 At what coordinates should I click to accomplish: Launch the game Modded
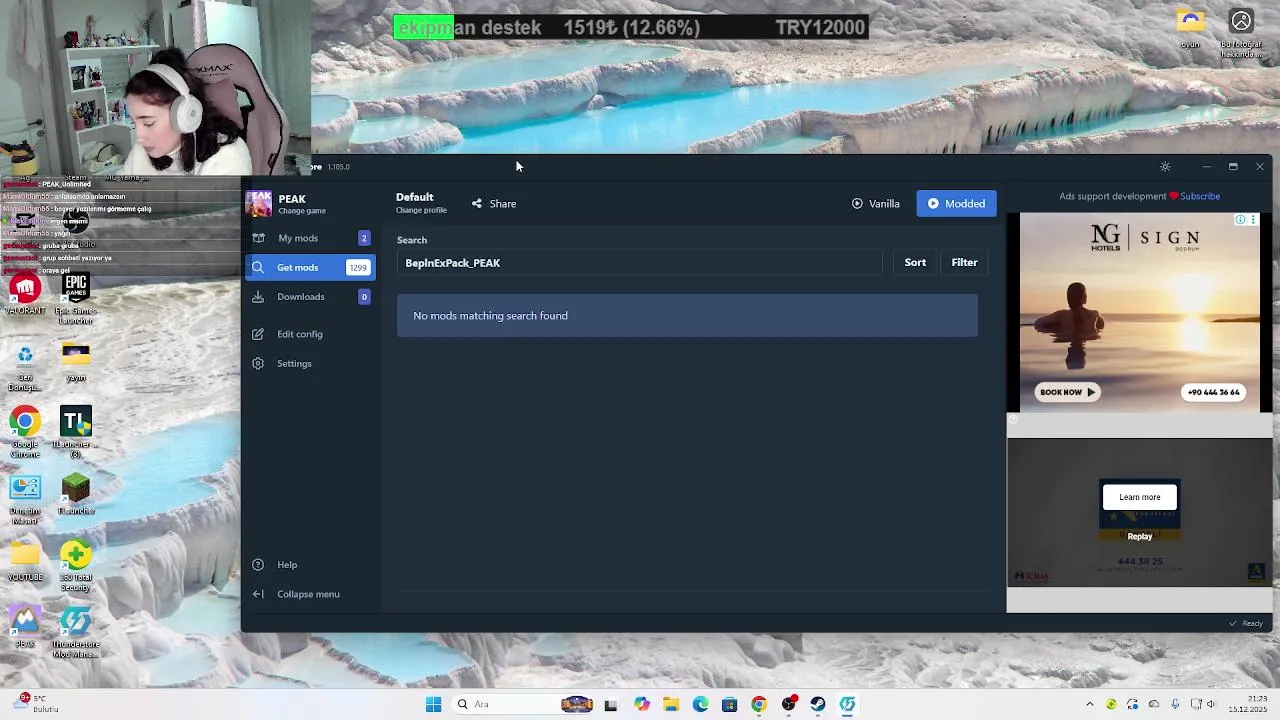click(957, 203)
